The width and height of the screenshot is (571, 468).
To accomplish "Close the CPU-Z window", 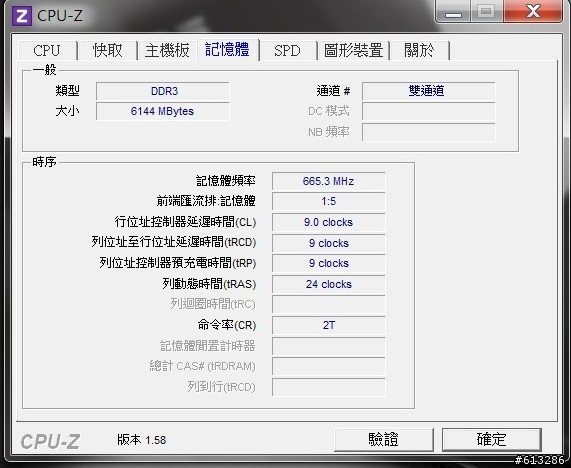I will point(533,12).
